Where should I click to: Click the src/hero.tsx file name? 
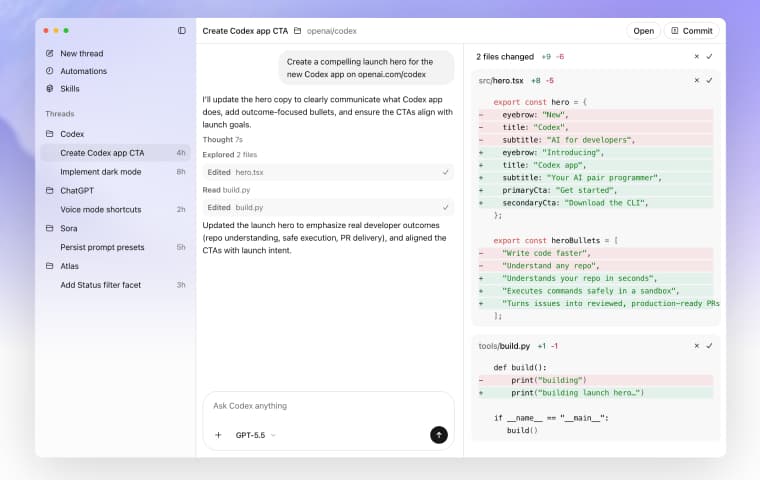(501, 81)
